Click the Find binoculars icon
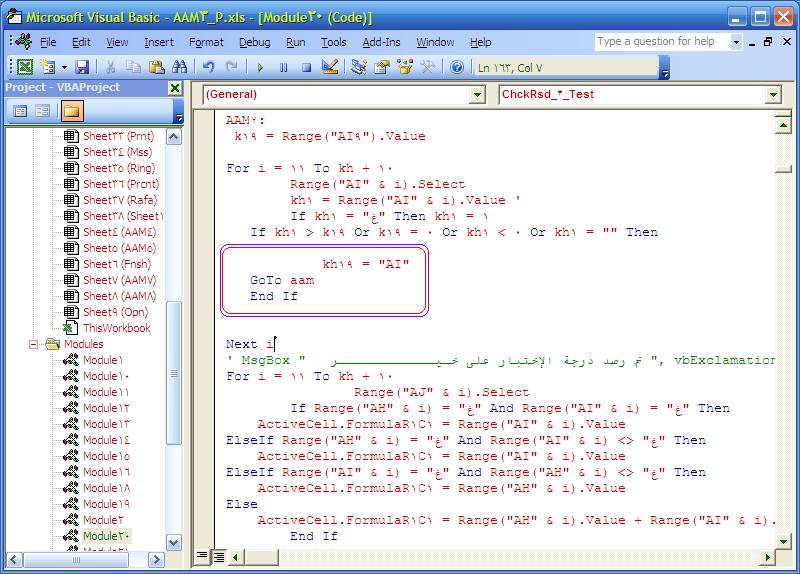 click(180, 67)
